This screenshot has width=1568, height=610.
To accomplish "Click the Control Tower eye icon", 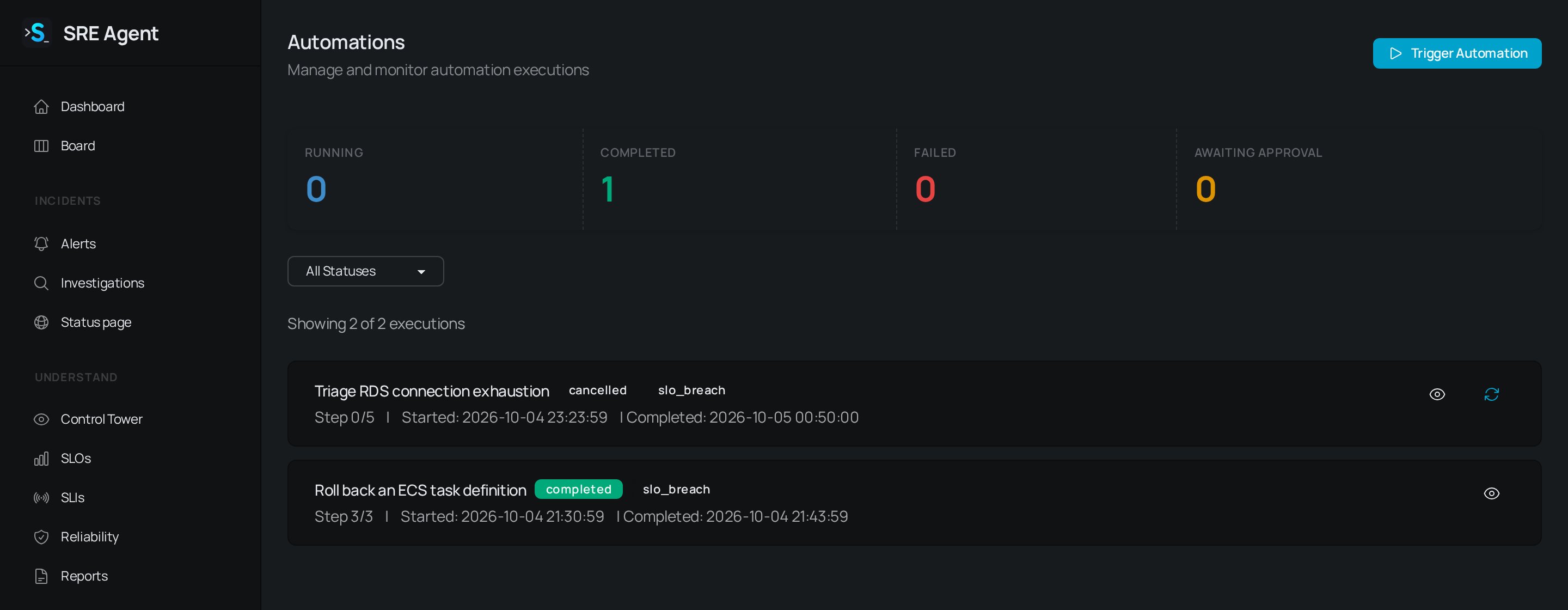I will [x=41, y=419].
